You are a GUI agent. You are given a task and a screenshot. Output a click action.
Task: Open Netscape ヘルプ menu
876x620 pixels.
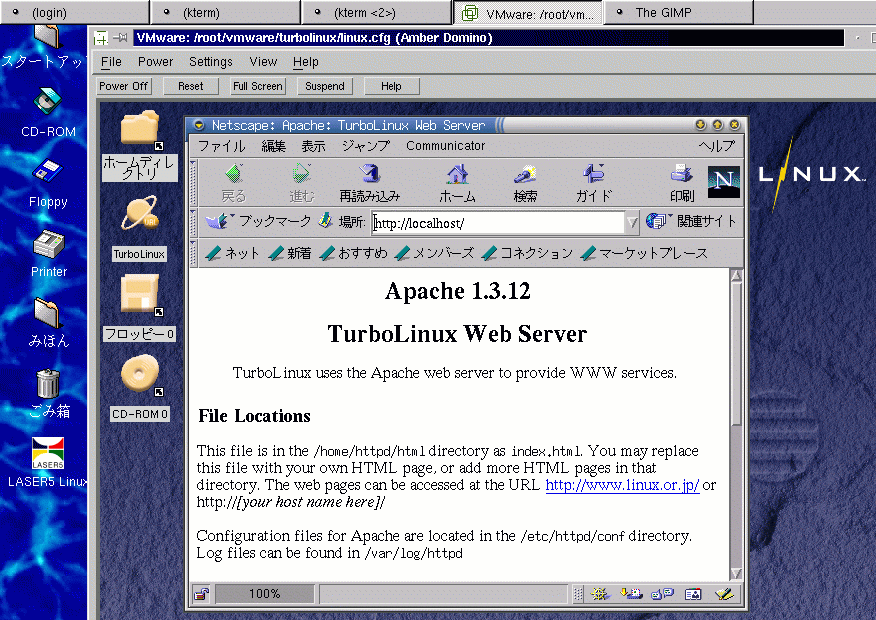pyautogui.click(x=717, y=146)
